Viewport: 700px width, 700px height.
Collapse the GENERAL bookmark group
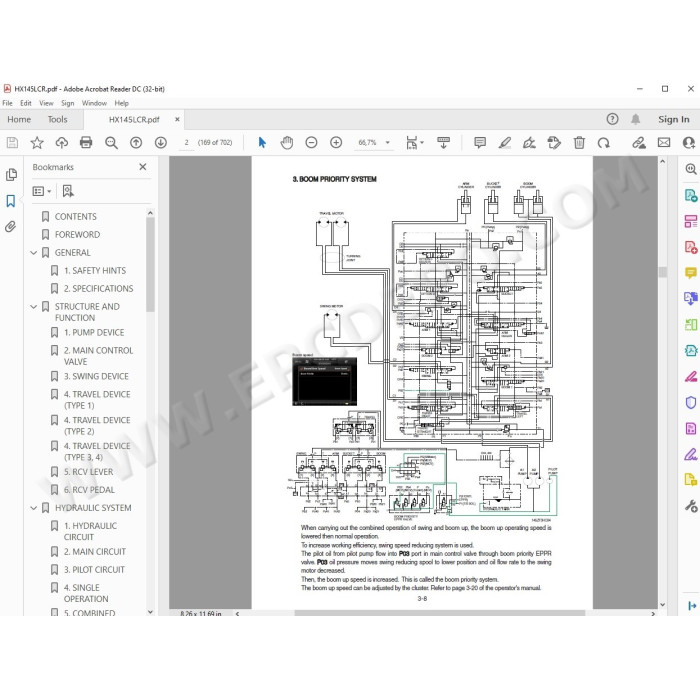click(x=33, y=253)
